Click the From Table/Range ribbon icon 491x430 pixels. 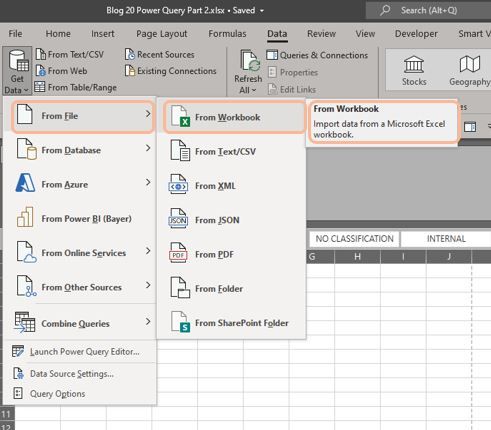tap(40, 87)
